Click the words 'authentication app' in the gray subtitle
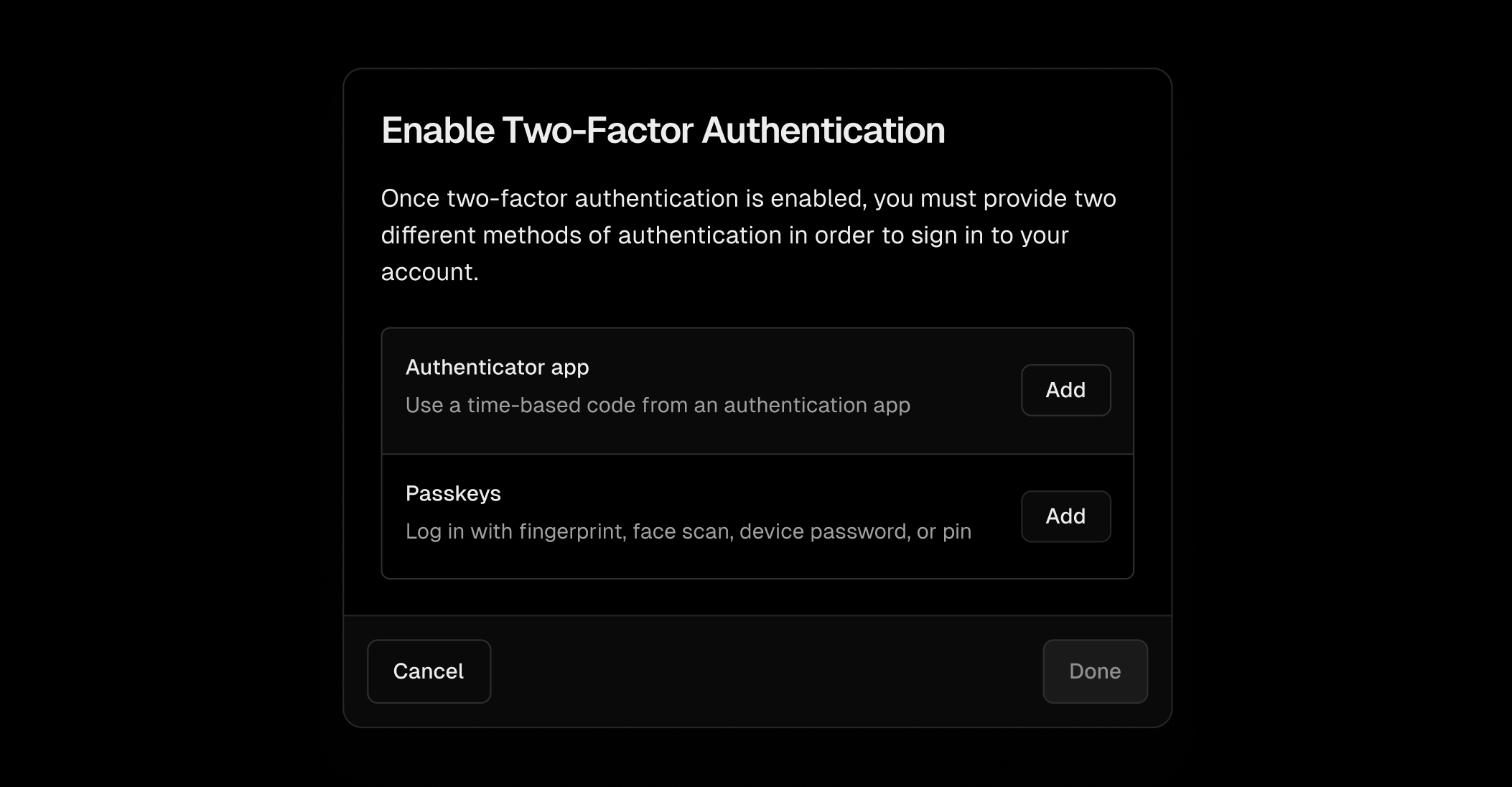 (x=817, y=405)
